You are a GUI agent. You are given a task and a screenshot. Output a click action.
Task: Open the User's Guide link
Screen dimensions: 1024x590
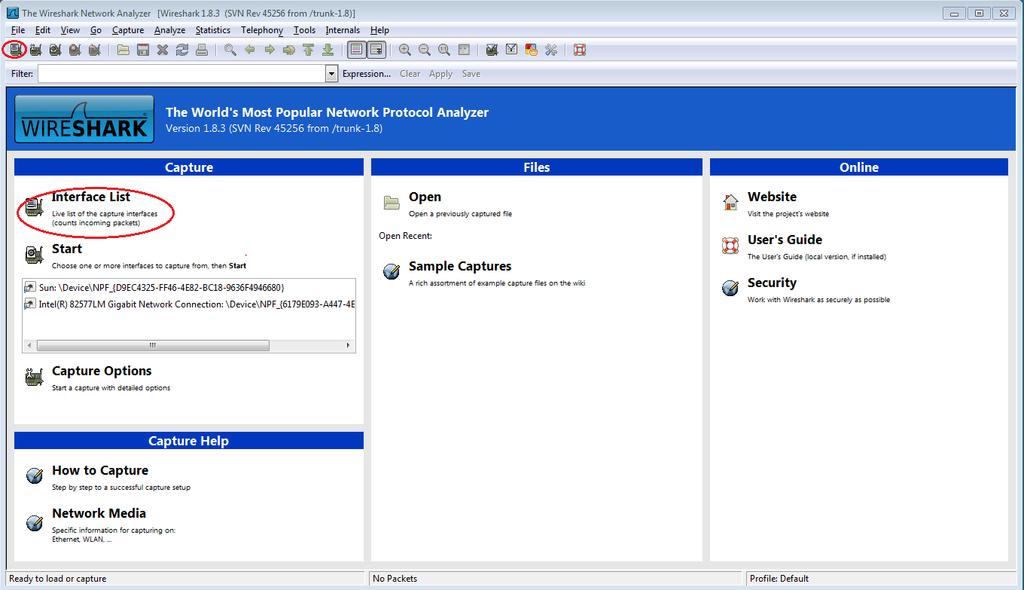pos(784,240)
